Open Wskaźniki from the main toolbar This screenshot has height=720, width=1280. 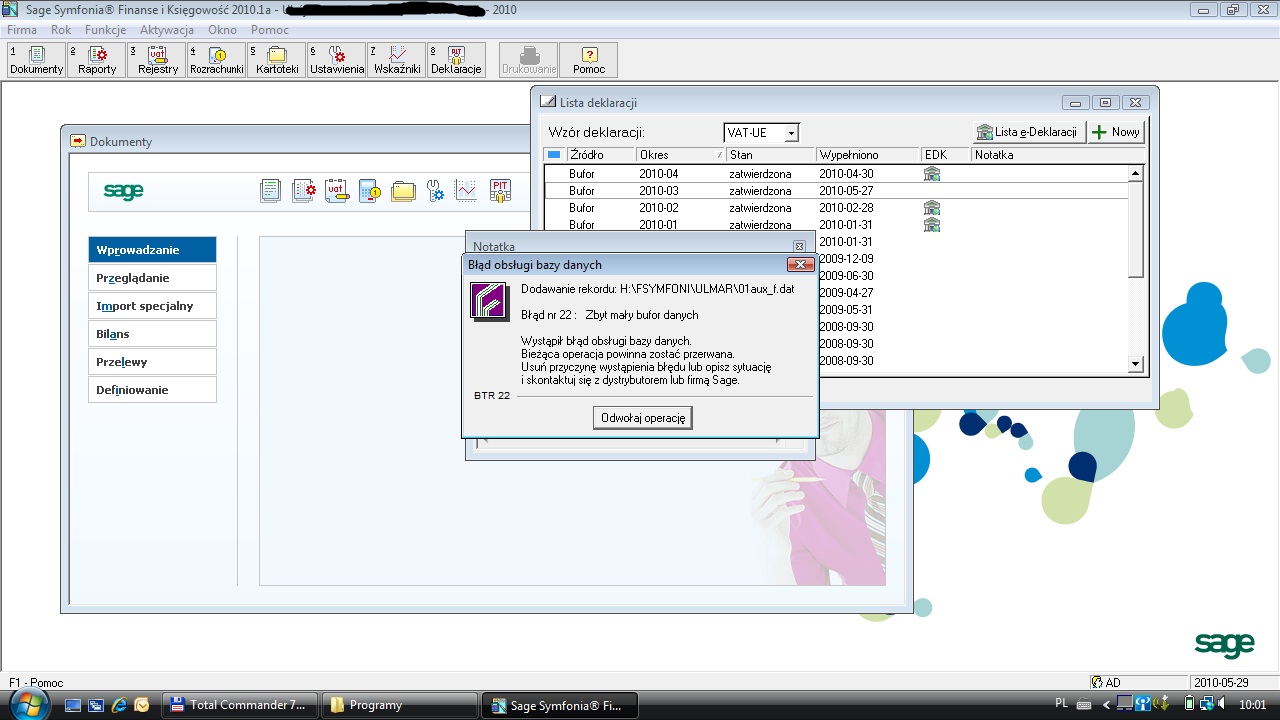pyautogui.click(x=397, y=60)
